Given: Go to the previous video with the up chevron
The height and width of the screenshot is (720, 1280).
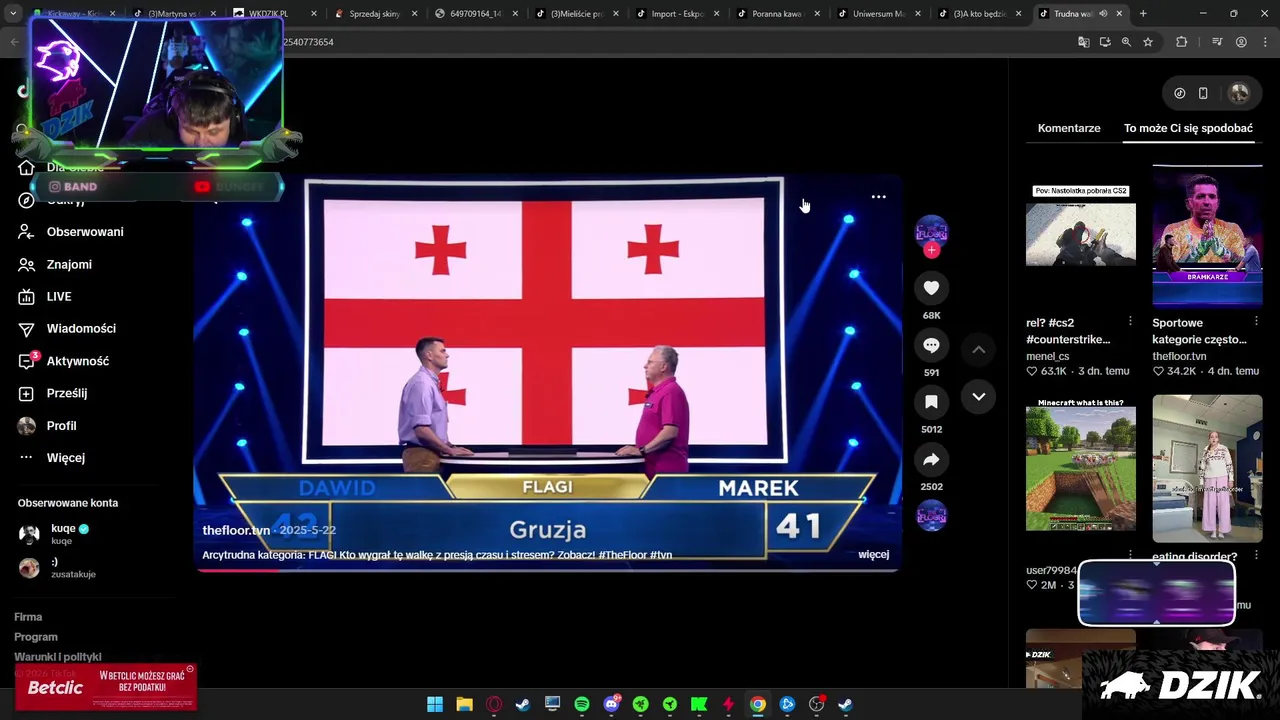Looking at the screenshot, I should pos(979,349).
